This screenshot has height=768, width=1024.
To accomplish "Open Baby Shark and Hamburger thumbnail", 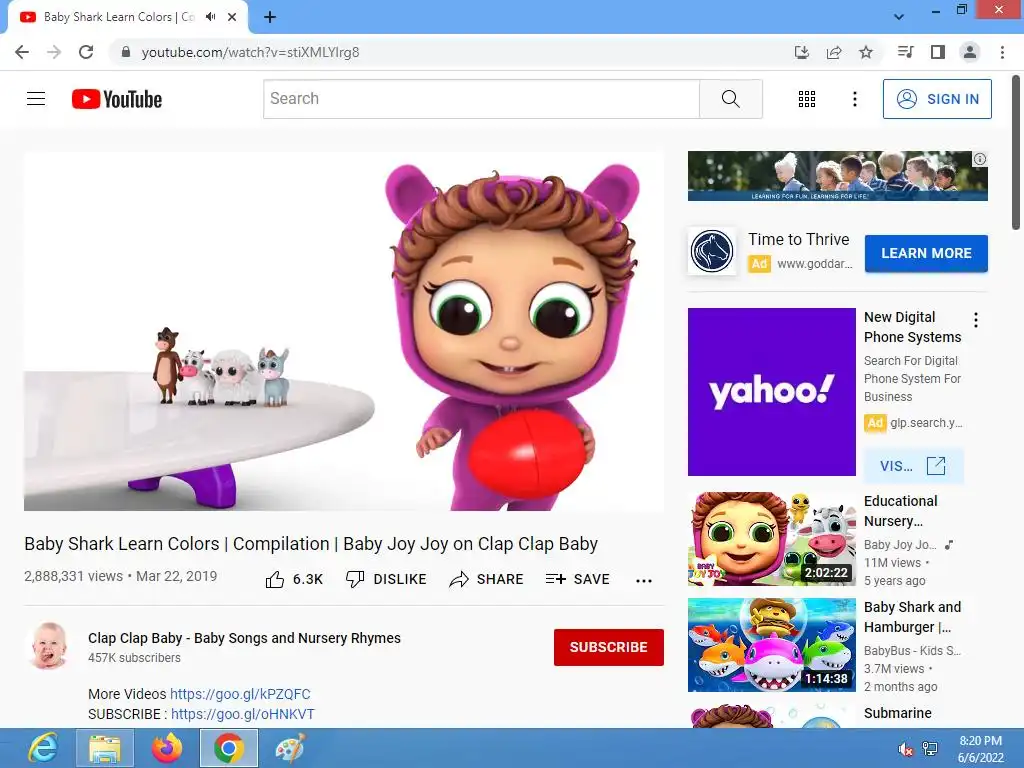I will 771,645.
